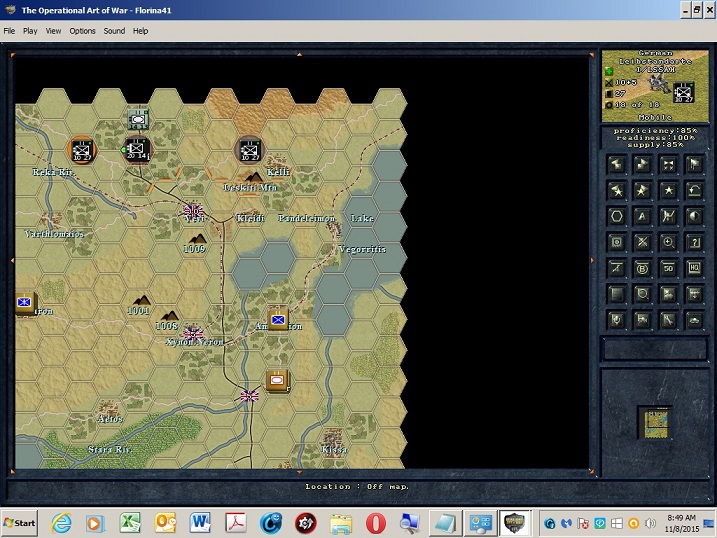This screenshot has width=717, height=538.
Task: Click the volume speaker tray icon
Action: pyautogui.click(x=649, y=523)
